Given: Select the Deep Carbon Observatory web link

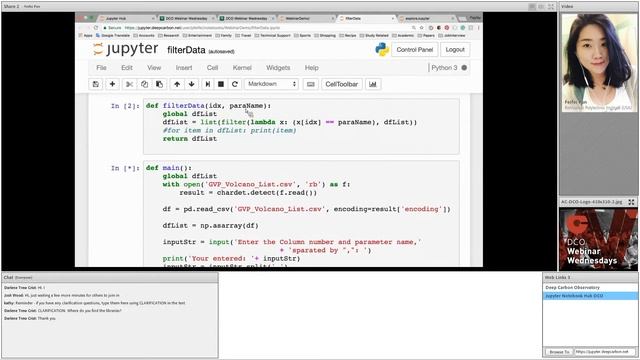Looking at the screenshot, I should (590, 288).
